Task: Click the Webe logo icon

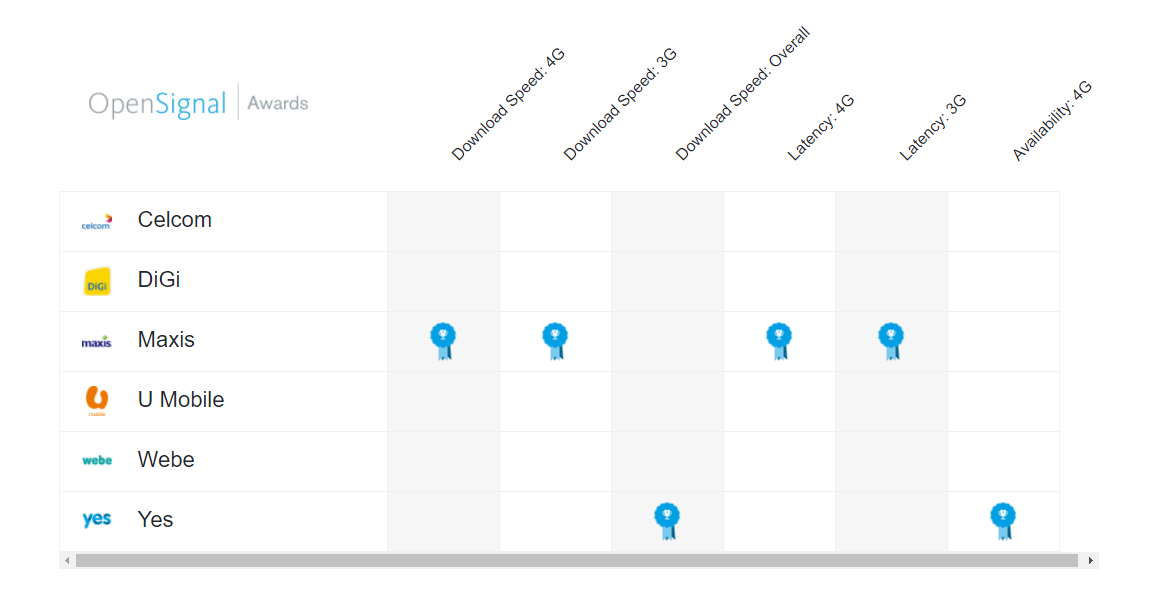Action: coord(97,461)
